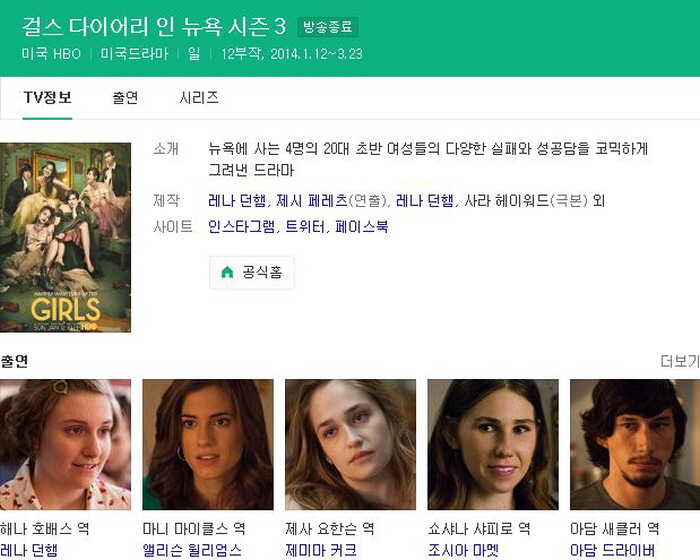Click the cast photo above 쇼샤나 샤피로 역
This screenshot has height=560, width=700.
coord(493,445)
